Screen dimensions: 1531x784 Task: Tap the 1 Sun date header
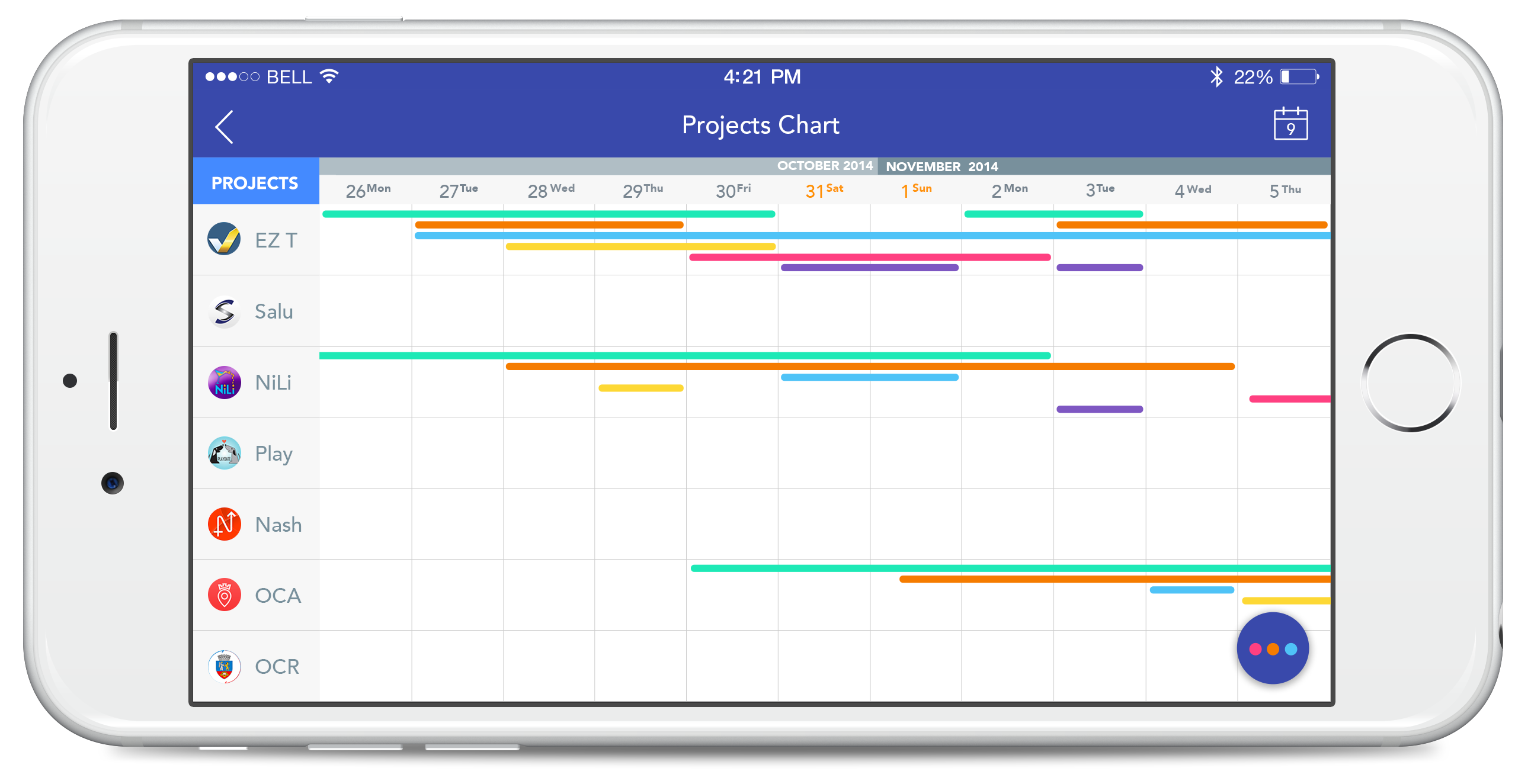[916, 190]
